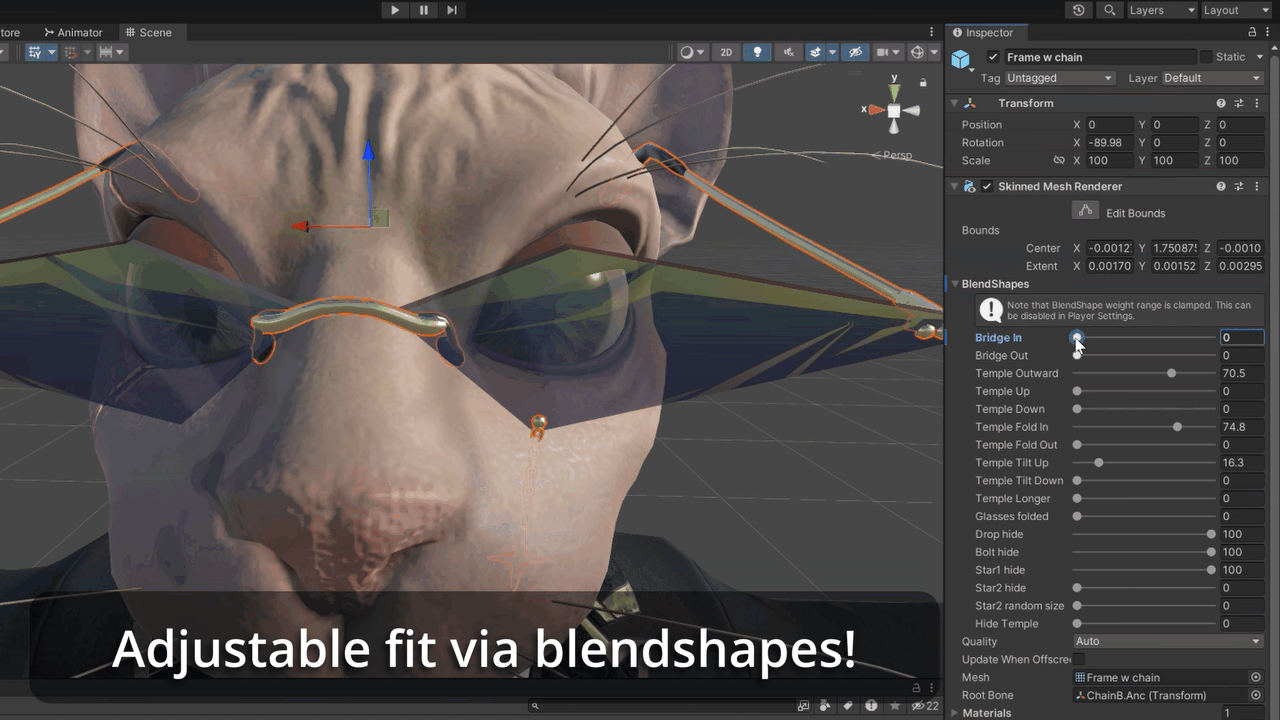The image size is (1280, 720).
Task: Disable the Skinned Mesh Renderer checkbox
Action: (x=987, y=187)
